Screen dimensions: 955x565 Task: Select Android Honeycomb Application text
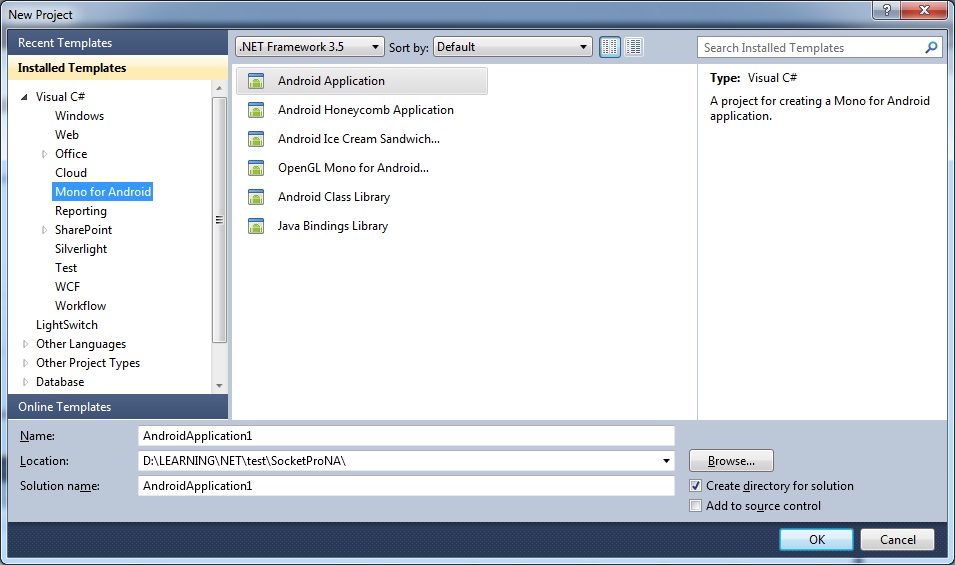(365, 110)
